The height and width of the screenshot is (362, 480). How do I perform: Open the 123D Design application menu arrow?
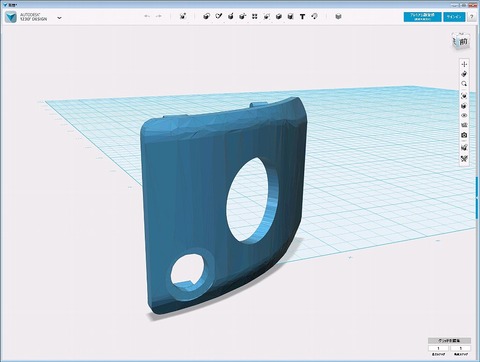(59, 18)
